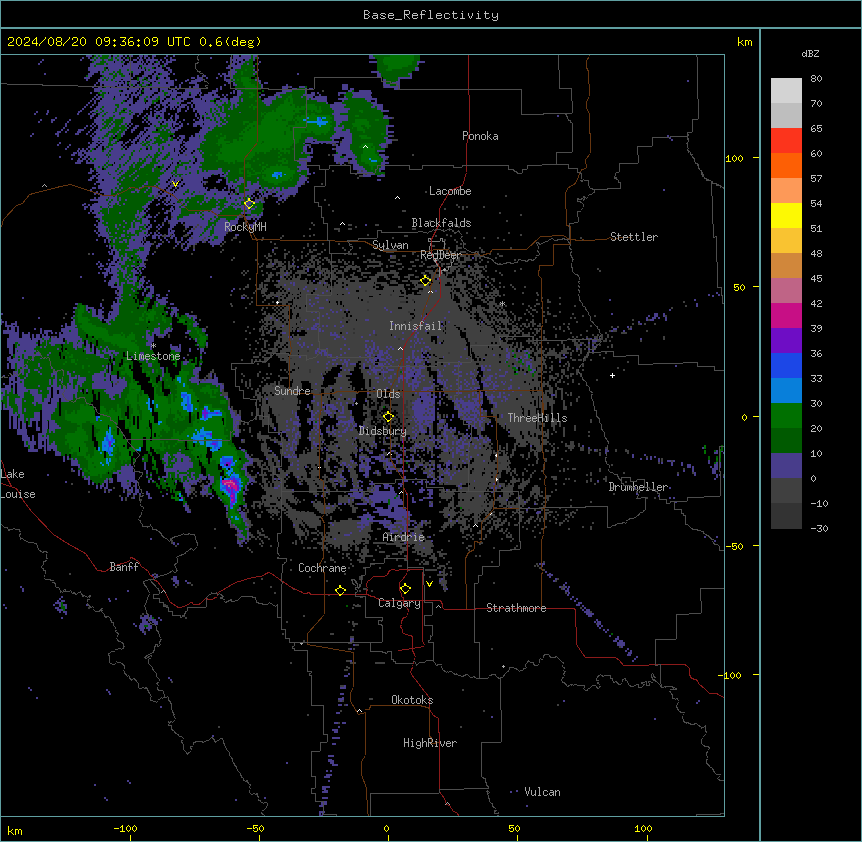Click the -30 value on the dBZ scale

pyautogui.click(x=819, y=528)
